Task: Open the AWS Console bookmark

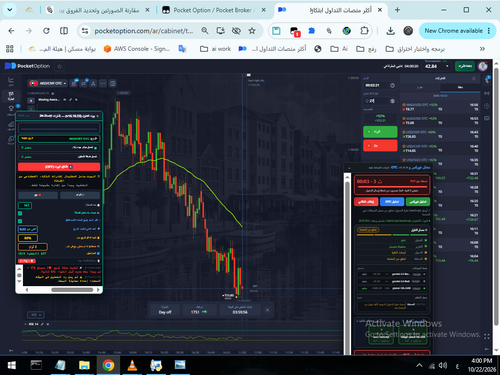Action: (137, 49)
